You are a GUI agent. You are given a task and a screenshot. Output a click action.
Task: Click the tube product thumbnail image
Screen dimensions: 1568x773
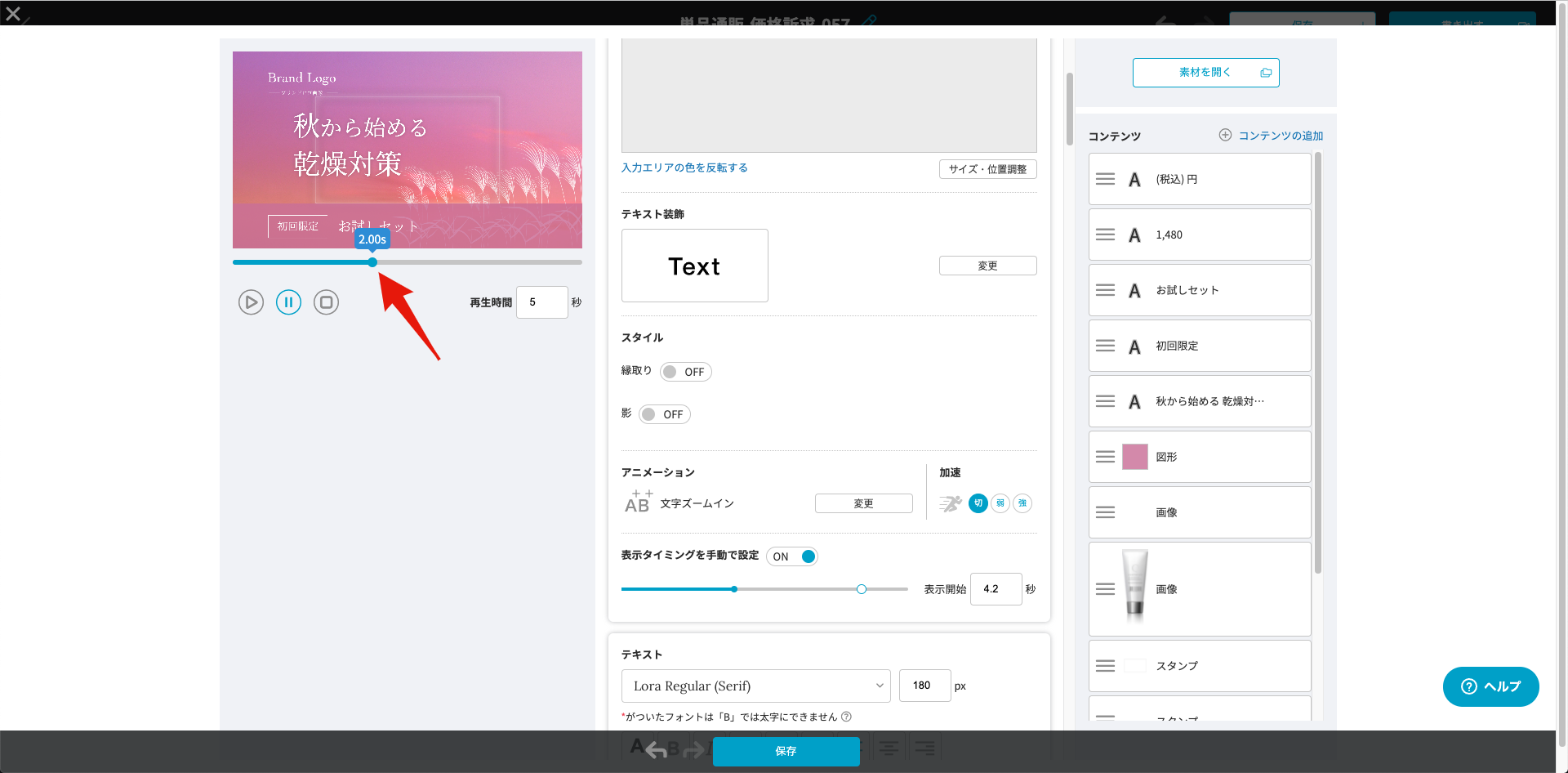pos(1135,588)
